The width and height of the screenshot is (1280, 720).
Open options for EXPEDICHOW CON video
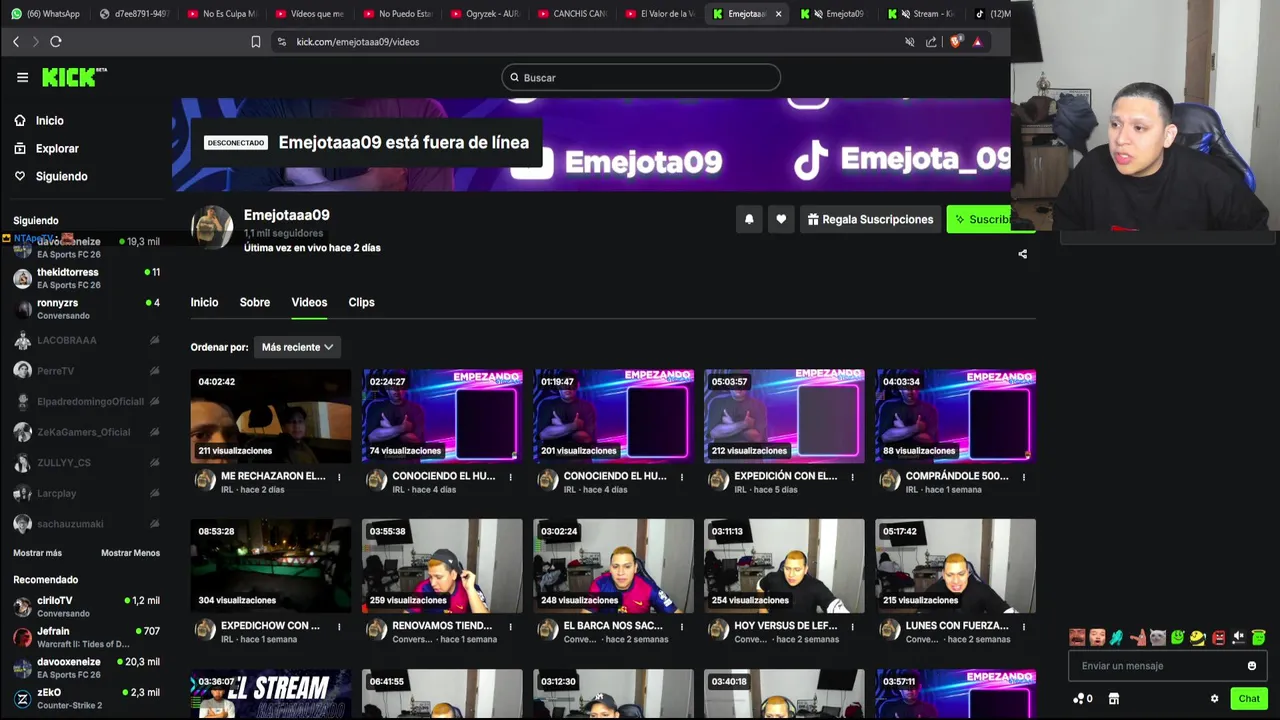click(x=339, y=627)
